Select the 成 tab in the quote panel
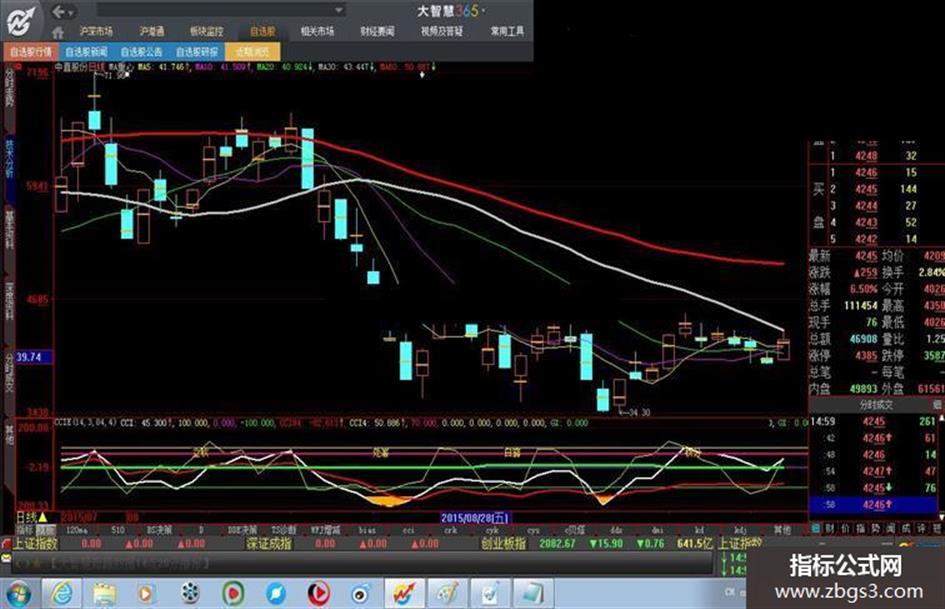945x609 pixels. [x=906, y=528]
